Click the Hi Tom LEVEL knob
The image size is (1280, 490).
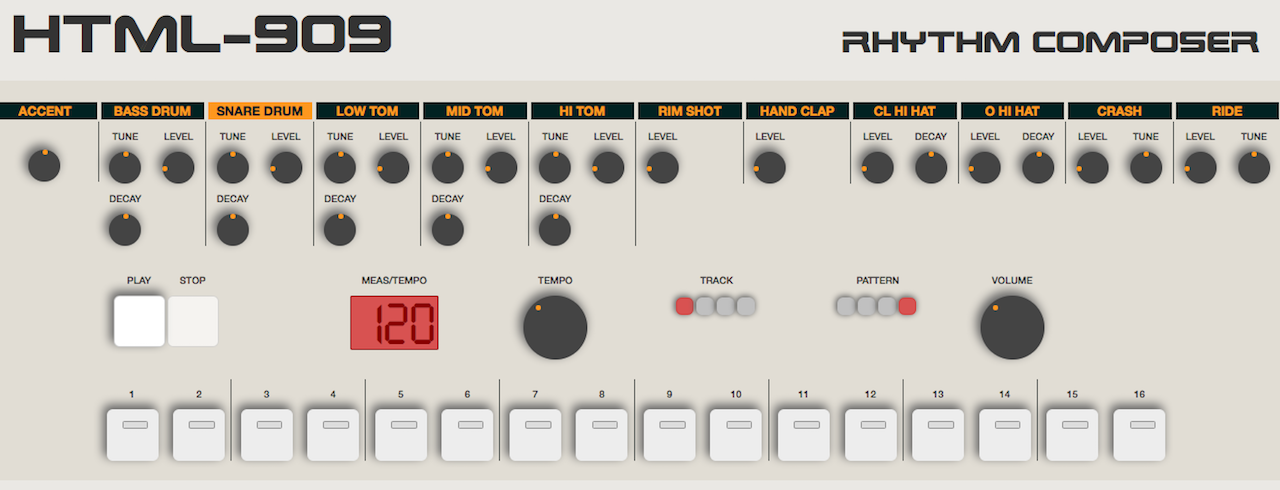[x=608, y=167]
